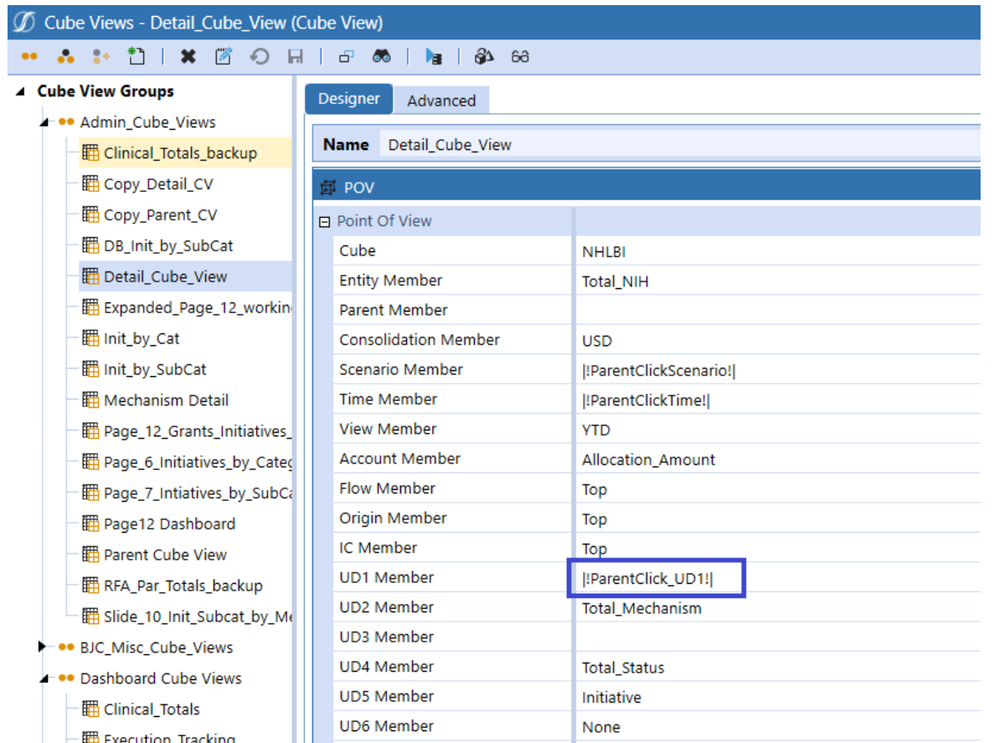Click the POV section header bar
This screenshot has height=743, width=999.
(647, 187)
